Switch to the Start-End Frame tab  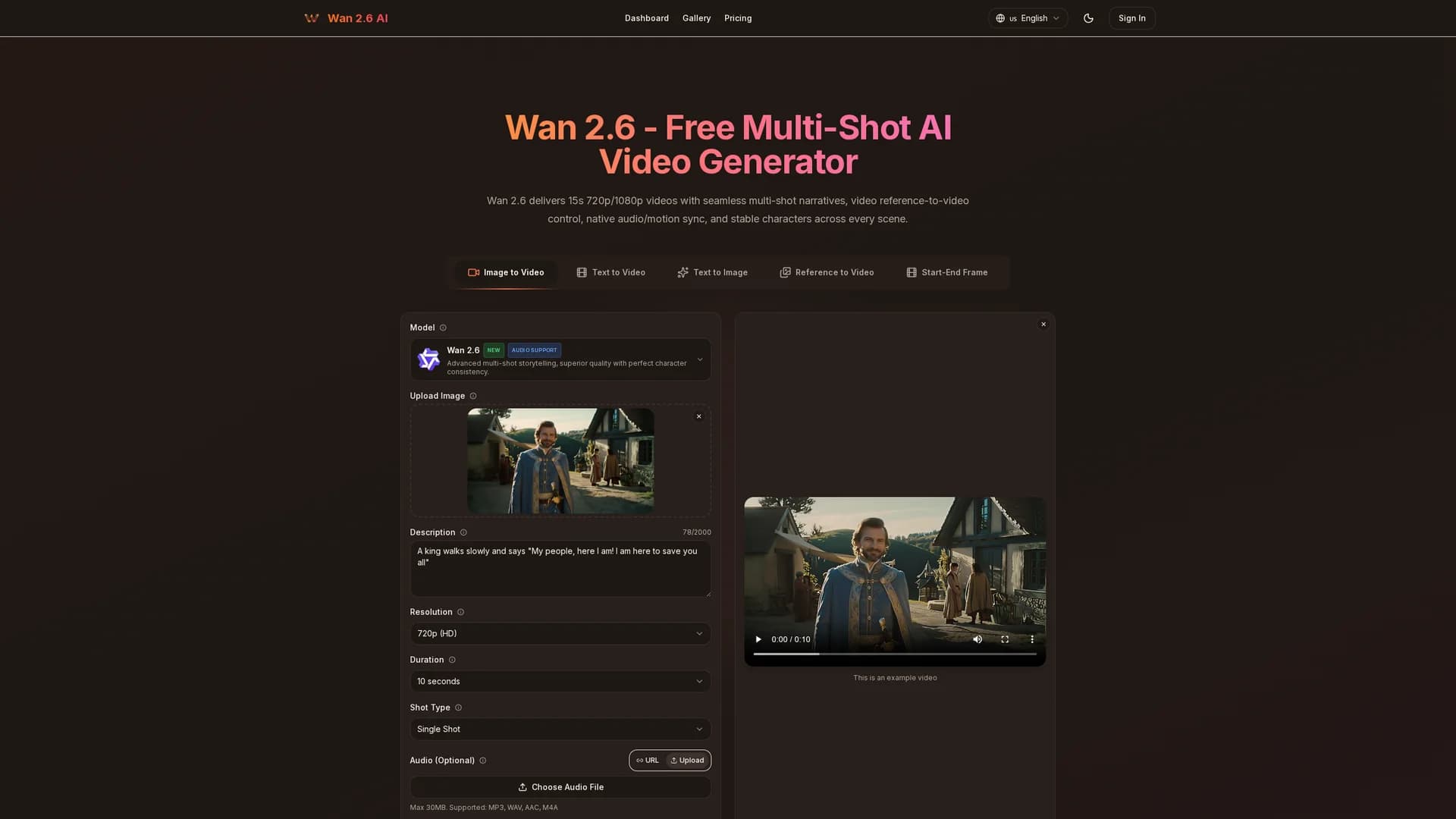point(946,272)
